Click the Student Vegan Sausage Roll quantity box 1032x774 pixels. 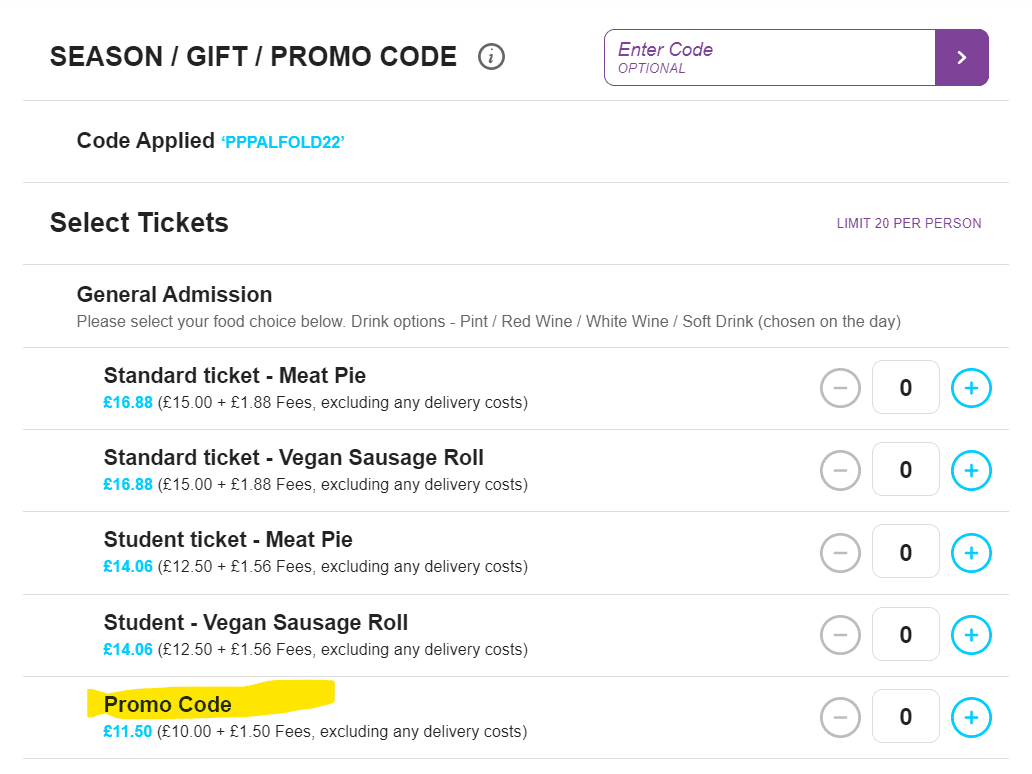pyautogui.click(x=906, y=634)
